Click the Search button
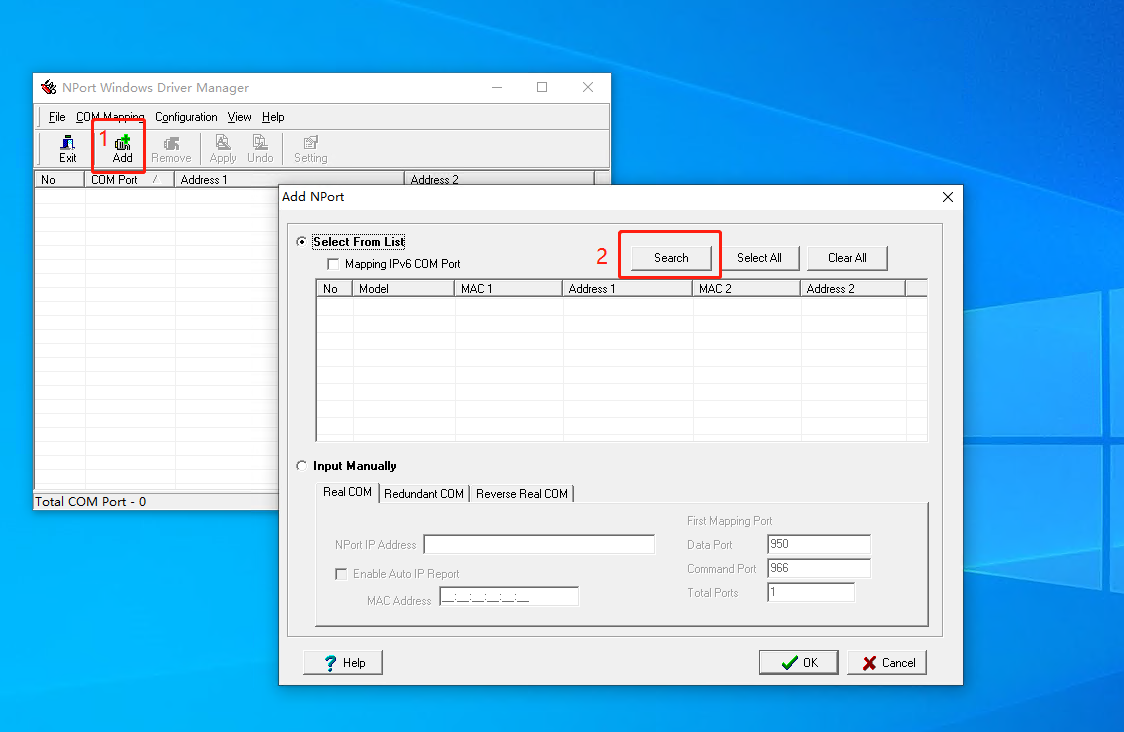1124x732 pixels. click(x=671, y=258)
